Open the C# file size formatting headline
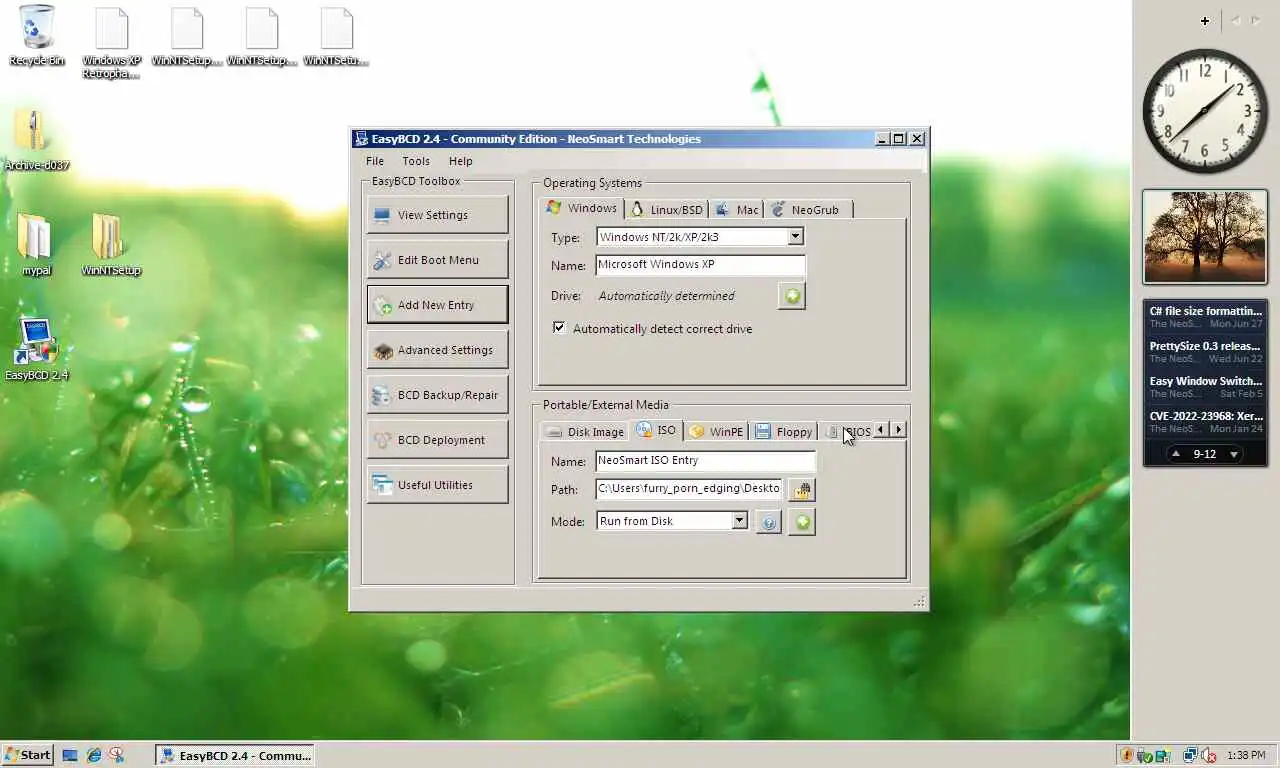The image size is (1280, 768). tap(1205, 317)
